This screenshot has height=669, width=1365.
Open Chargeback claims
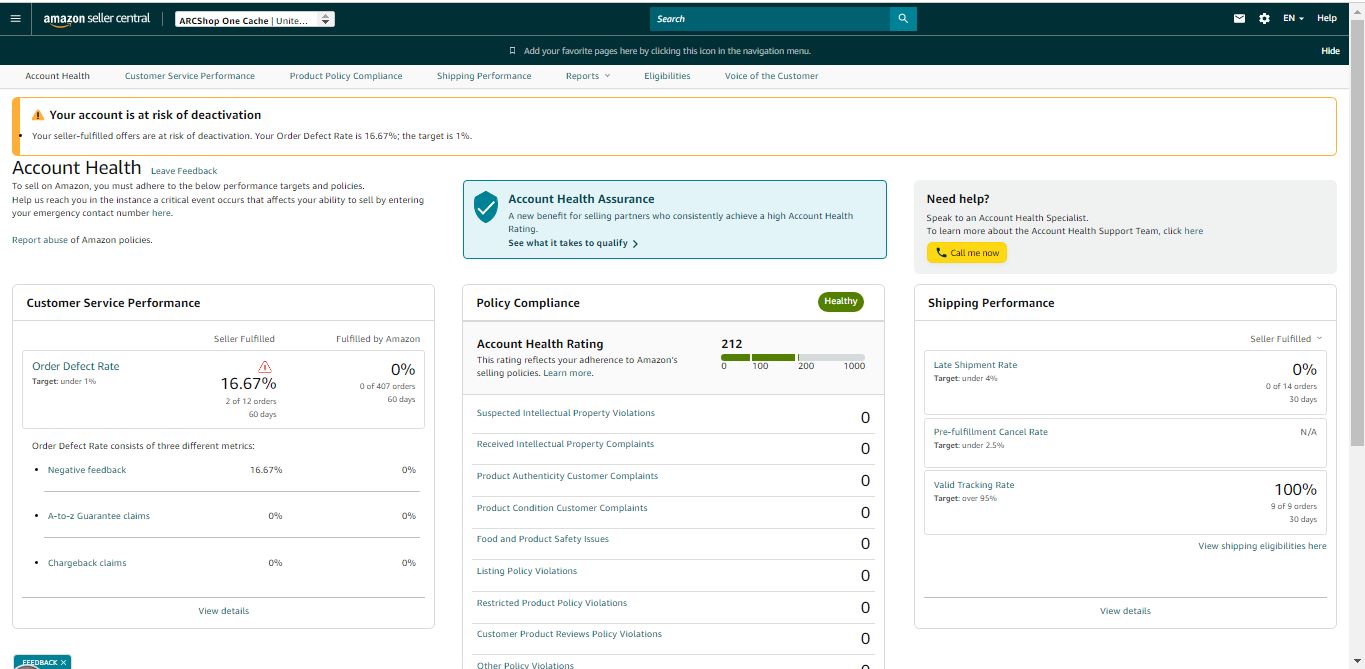(x=87, y=563)
